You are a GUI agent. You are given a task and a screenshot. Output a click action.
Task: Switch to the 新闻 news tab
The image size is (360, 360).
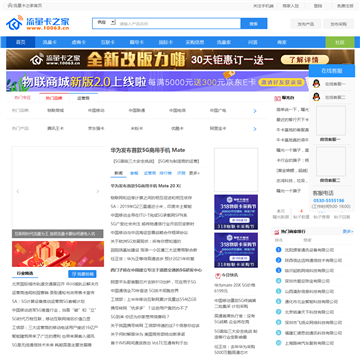pos(118,173)
